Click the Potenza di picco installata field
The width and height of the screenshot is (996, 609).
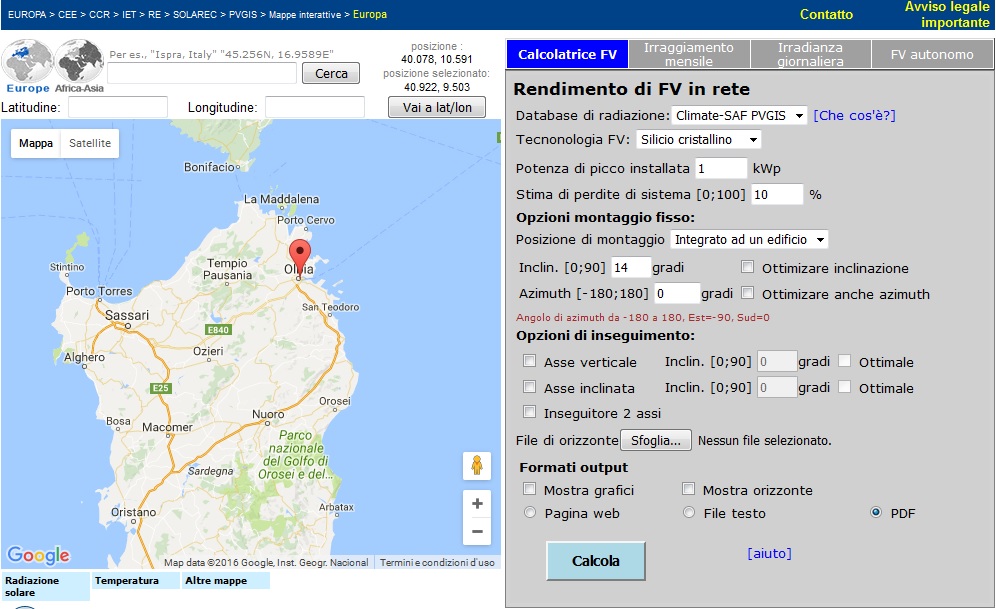(721, 168)
